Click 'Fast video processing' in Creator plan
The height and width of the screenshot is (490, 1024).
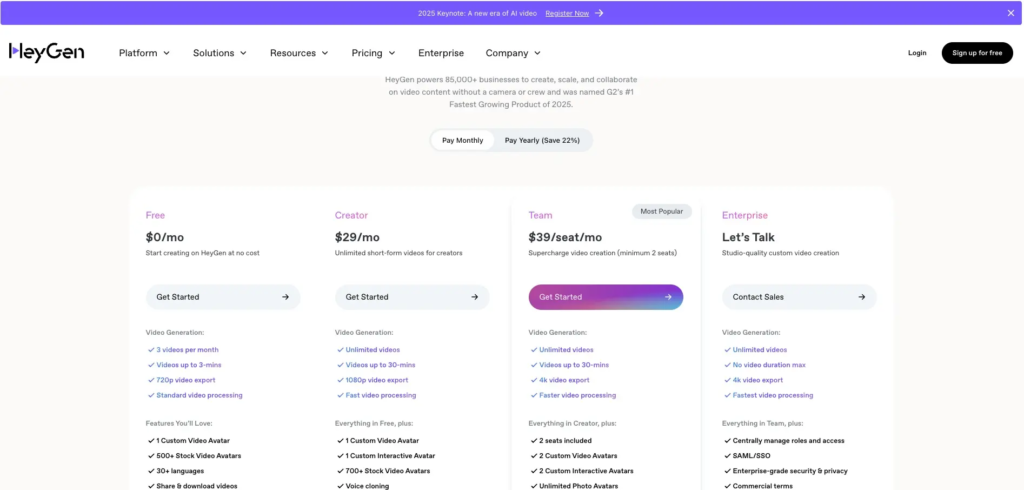(x=381, y=395)
